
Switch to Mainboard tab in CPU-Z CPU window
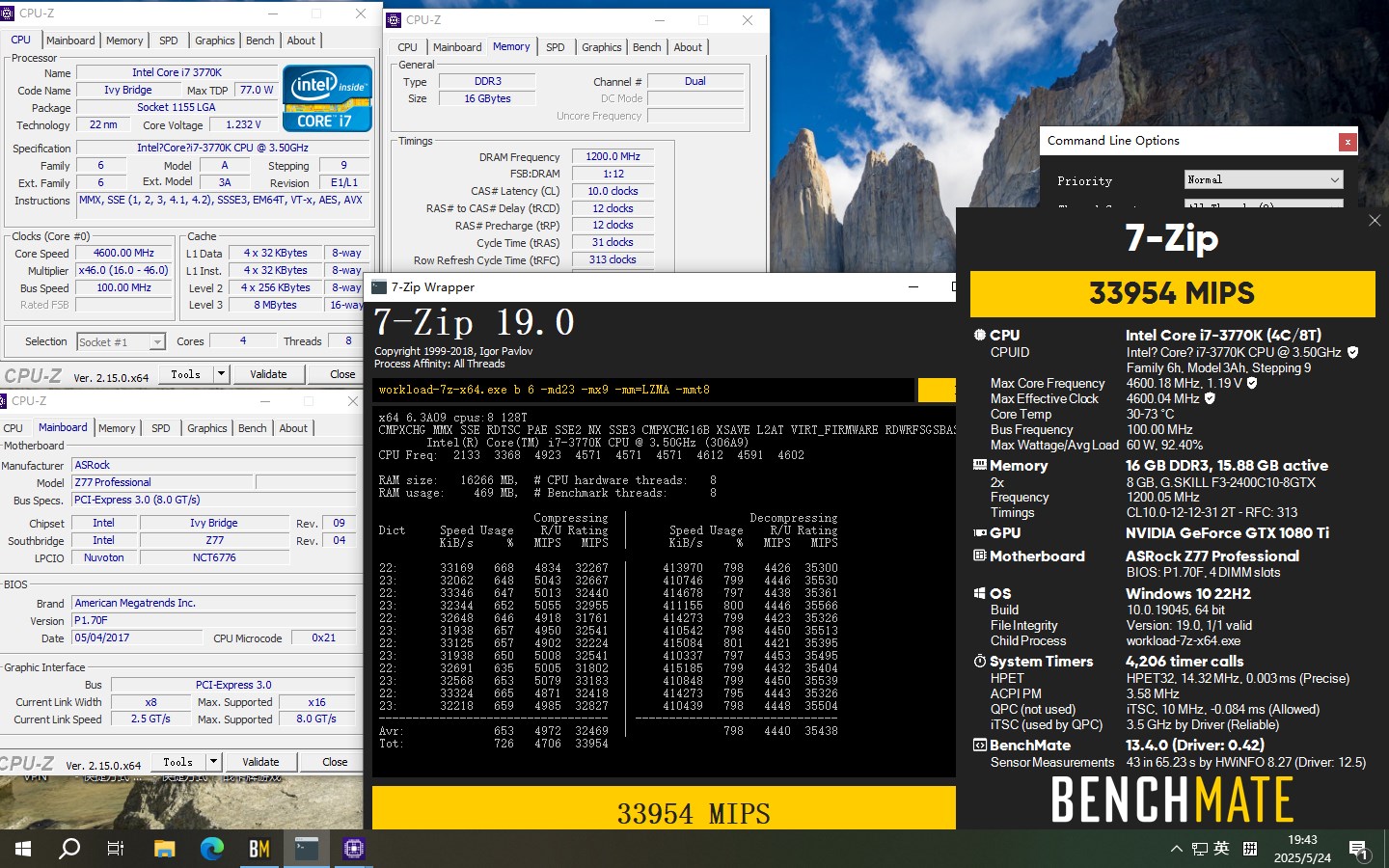coord(70,41)
